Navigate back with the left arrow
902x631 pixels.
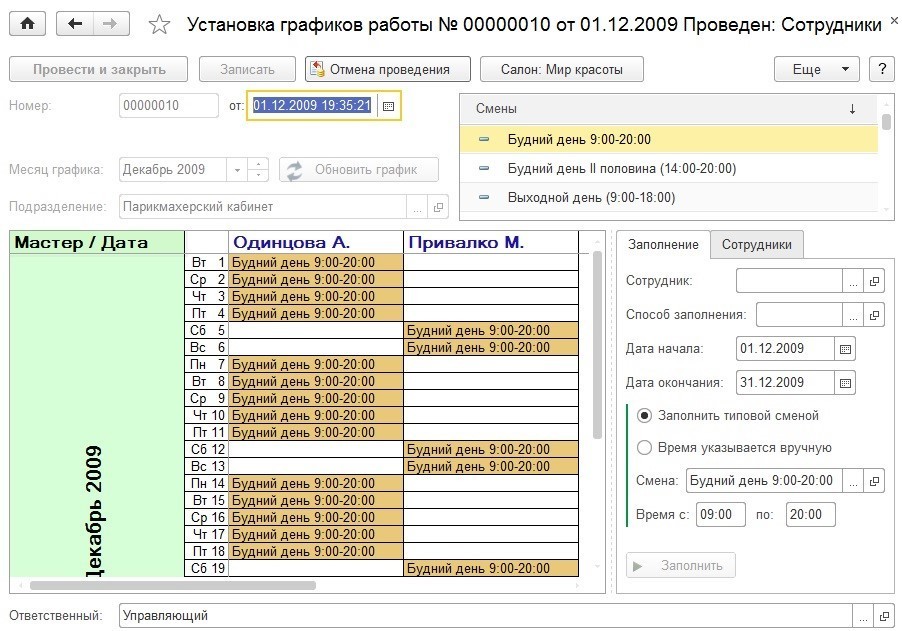75,24
